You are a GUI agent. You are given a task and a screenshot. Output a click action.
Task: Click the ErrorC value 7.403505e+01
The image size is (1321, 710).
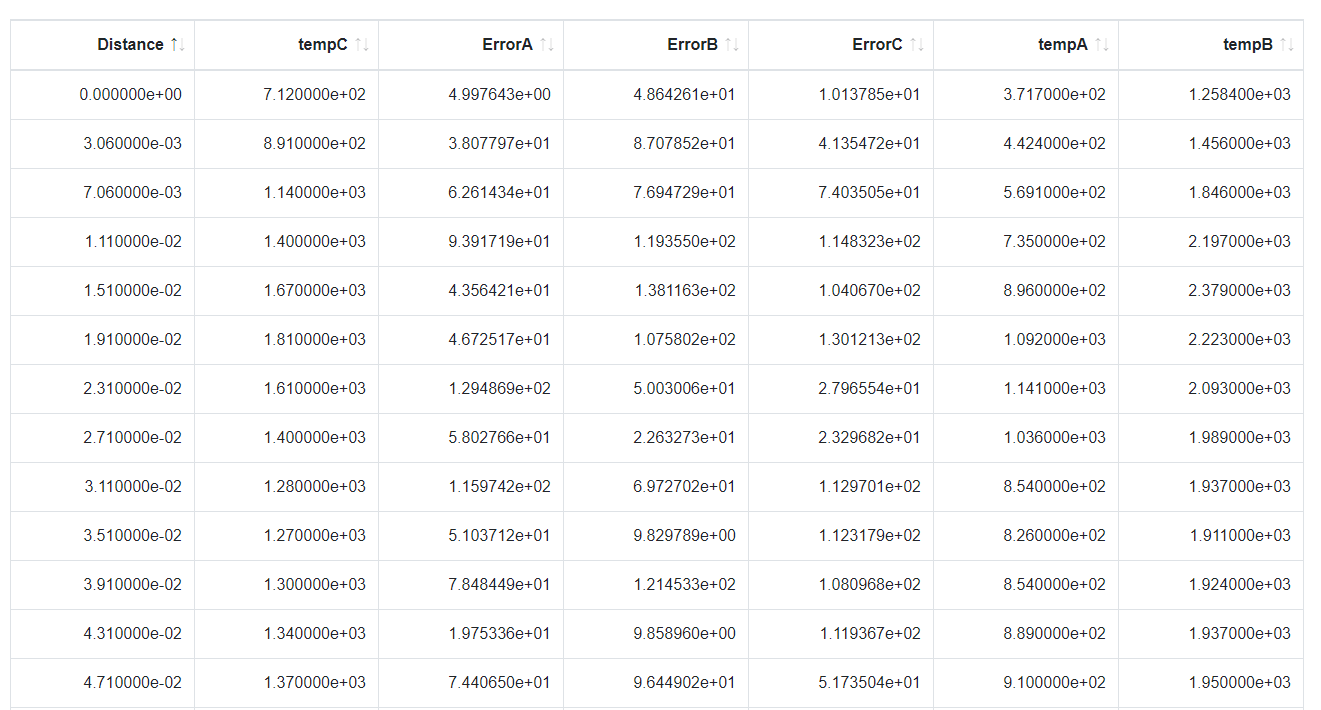coord(869,193)
